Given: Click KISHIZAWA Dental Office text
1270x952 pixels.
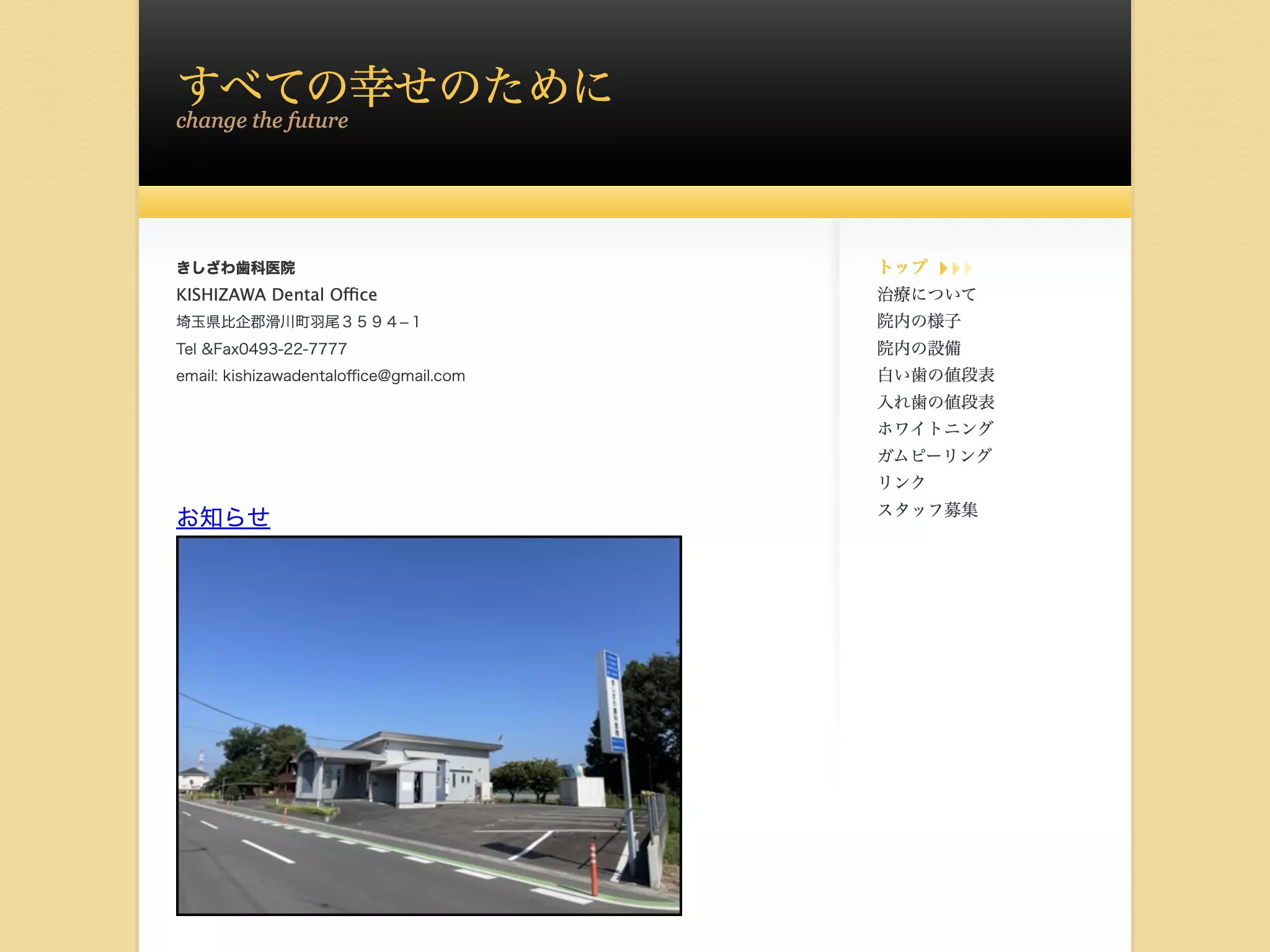Looking at the screenshot, I should [x=277, y=294].
